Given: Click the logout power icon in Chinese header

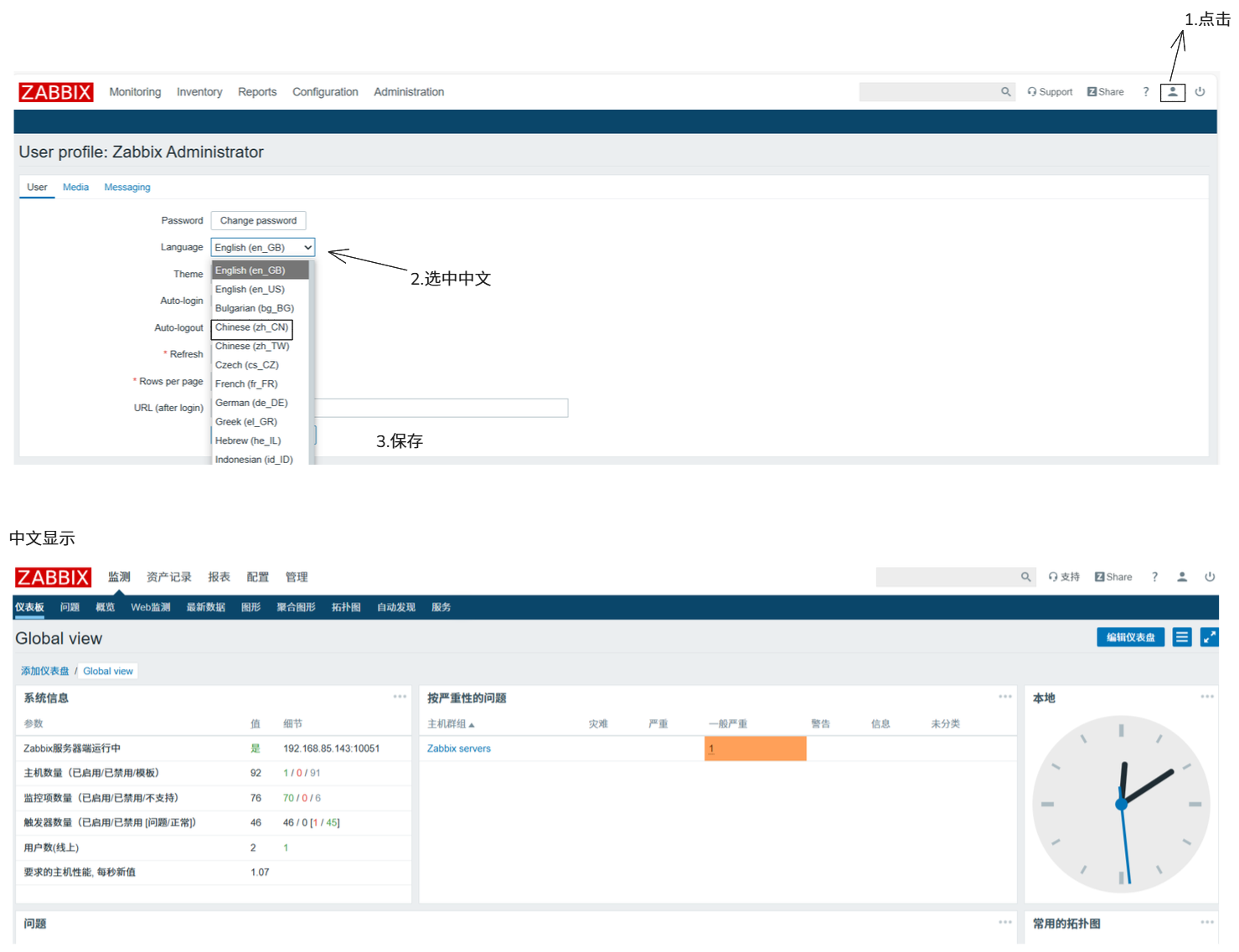Looking at the screenshot, I should (1210, 577).
